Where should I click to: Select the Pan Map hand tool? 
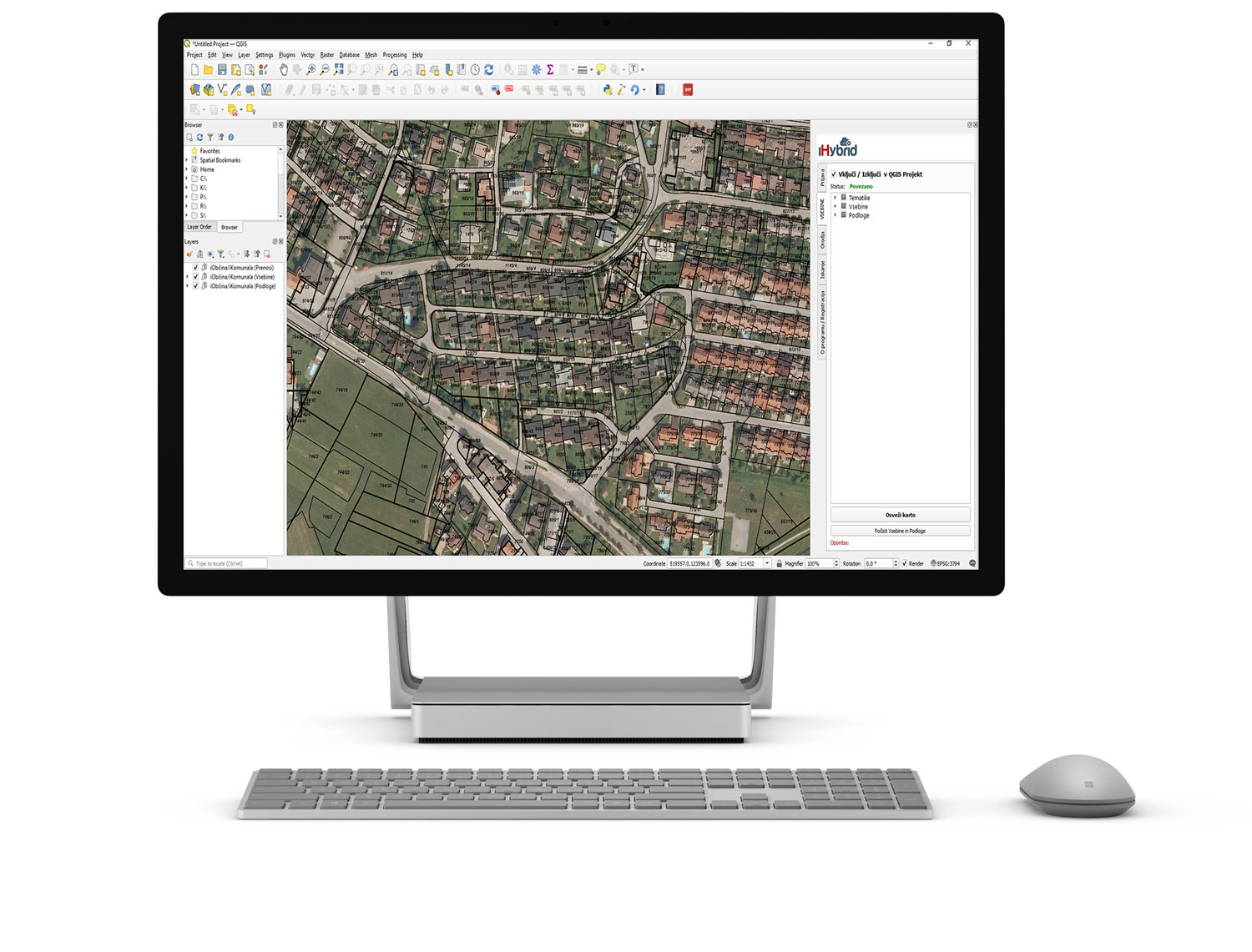(x=283, y=70)
